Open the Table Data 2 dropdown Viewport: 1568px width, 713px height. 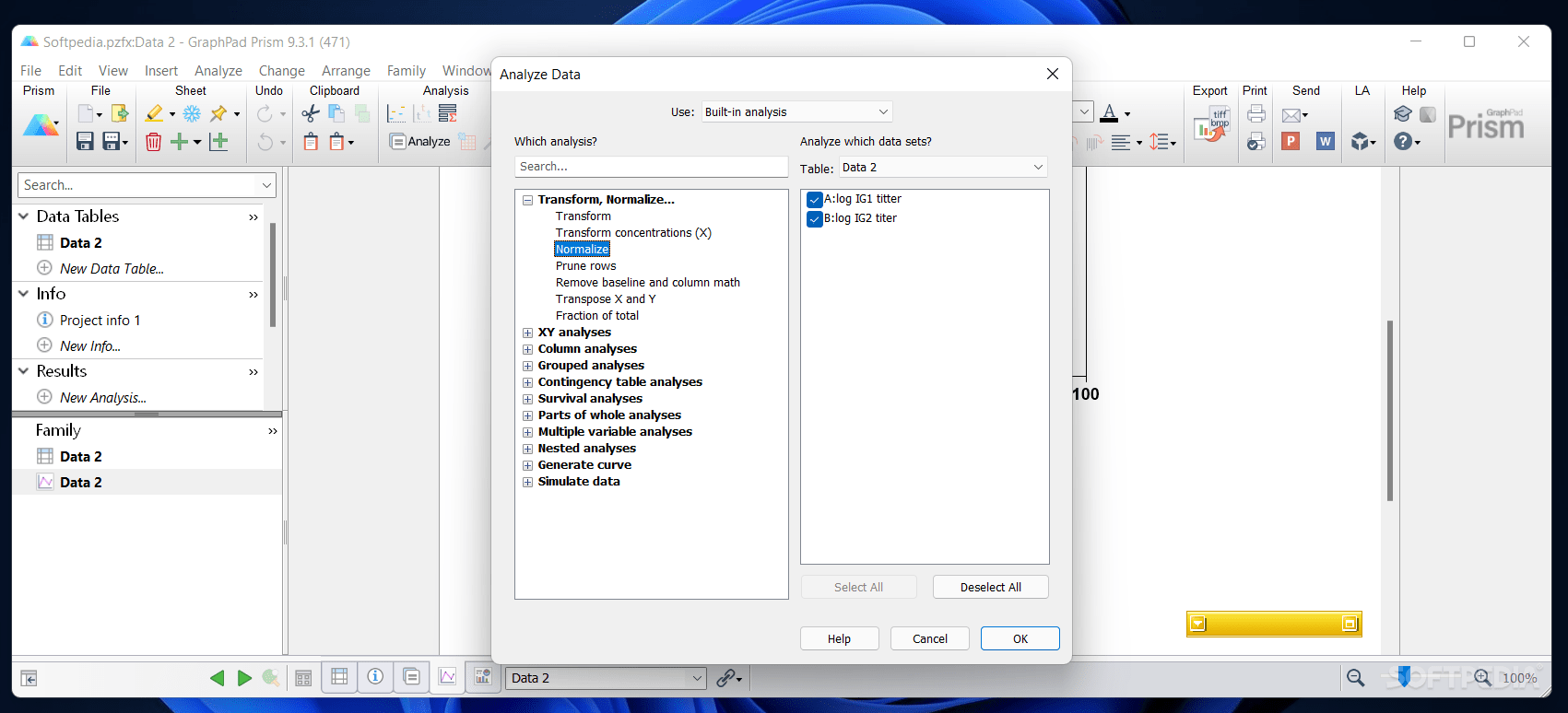pos(943,167)
